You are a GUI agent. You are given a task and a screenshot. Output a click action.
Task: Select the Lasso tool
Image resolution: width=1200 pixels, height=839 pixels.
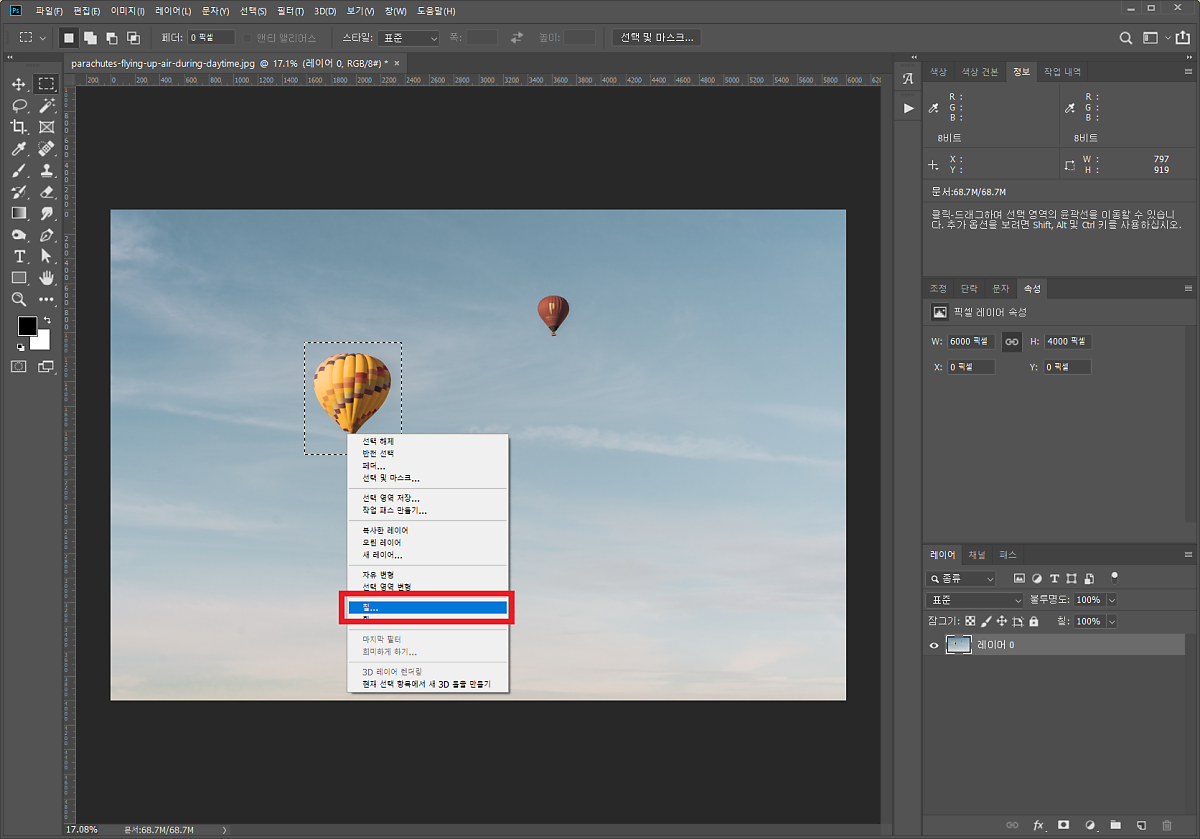(x=19, y=105)
